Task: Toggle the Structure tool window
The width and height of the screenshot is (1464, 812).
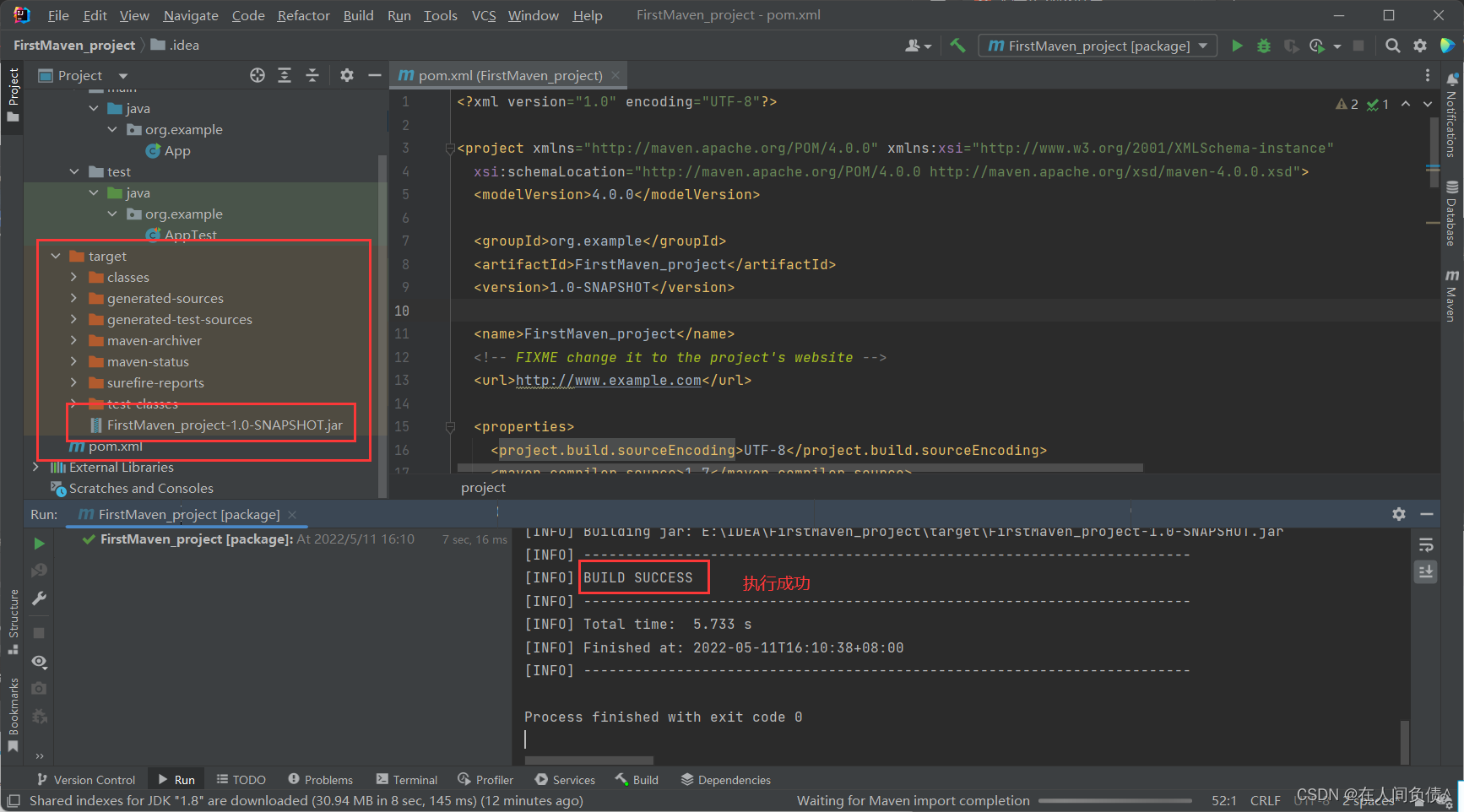Action: click(13, 622)
